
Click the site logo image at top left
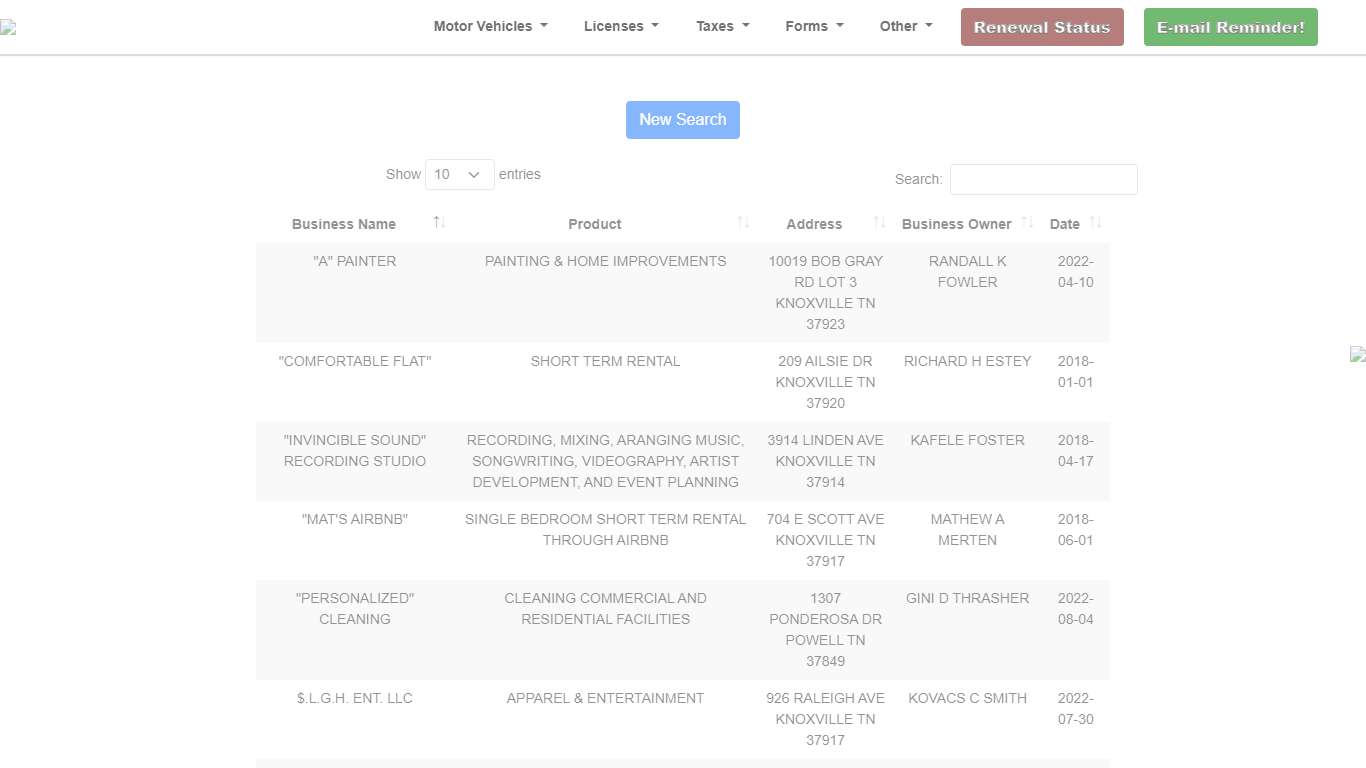(x=8, y=27)
